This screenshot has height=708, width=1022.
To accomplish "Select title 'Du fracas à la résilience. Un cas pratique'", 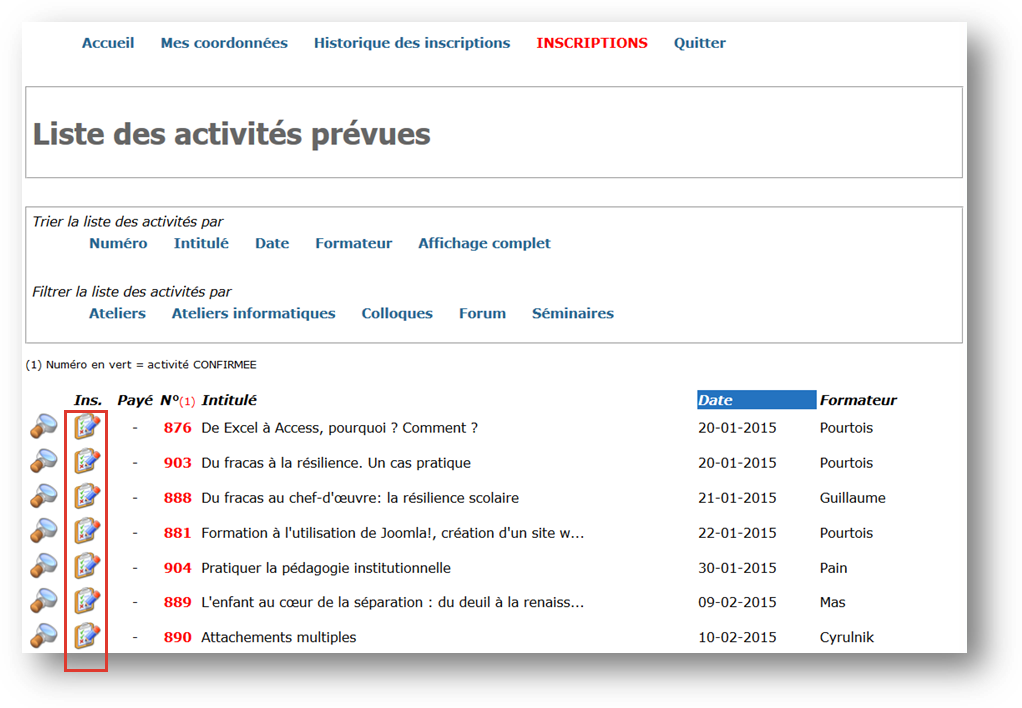I will [336, 463].
